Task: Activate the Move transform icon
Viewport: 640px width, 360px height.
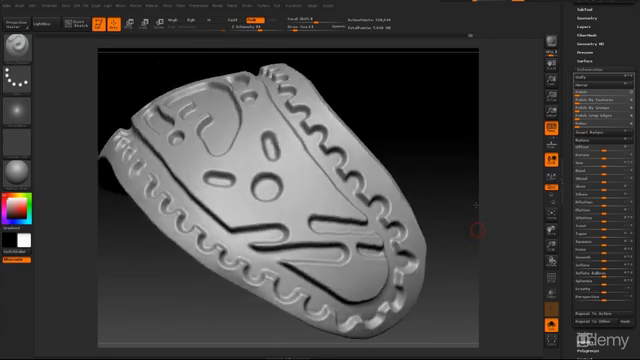Action: (x=129, y=24)
